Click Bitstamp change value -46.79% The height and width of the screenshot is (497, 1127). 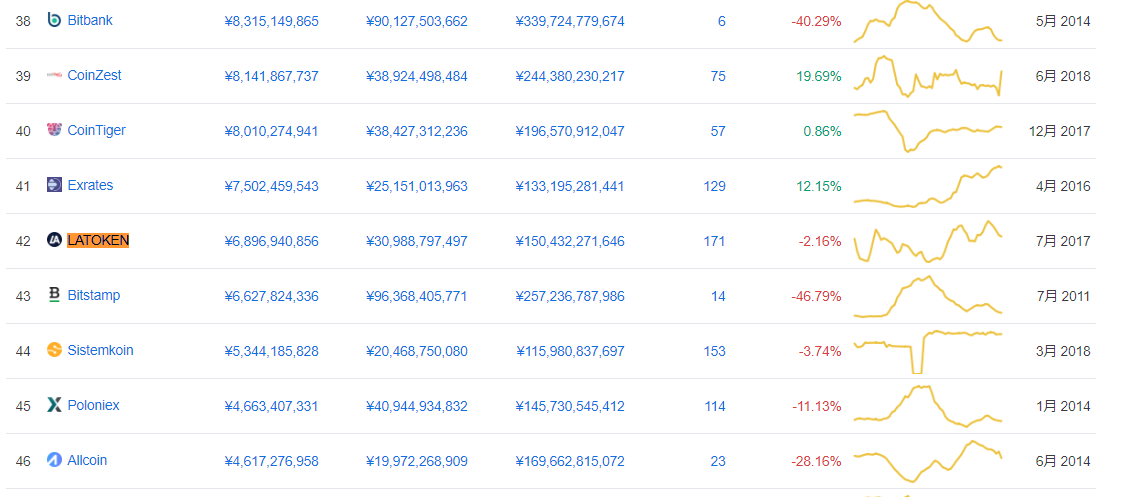[816, 296]
